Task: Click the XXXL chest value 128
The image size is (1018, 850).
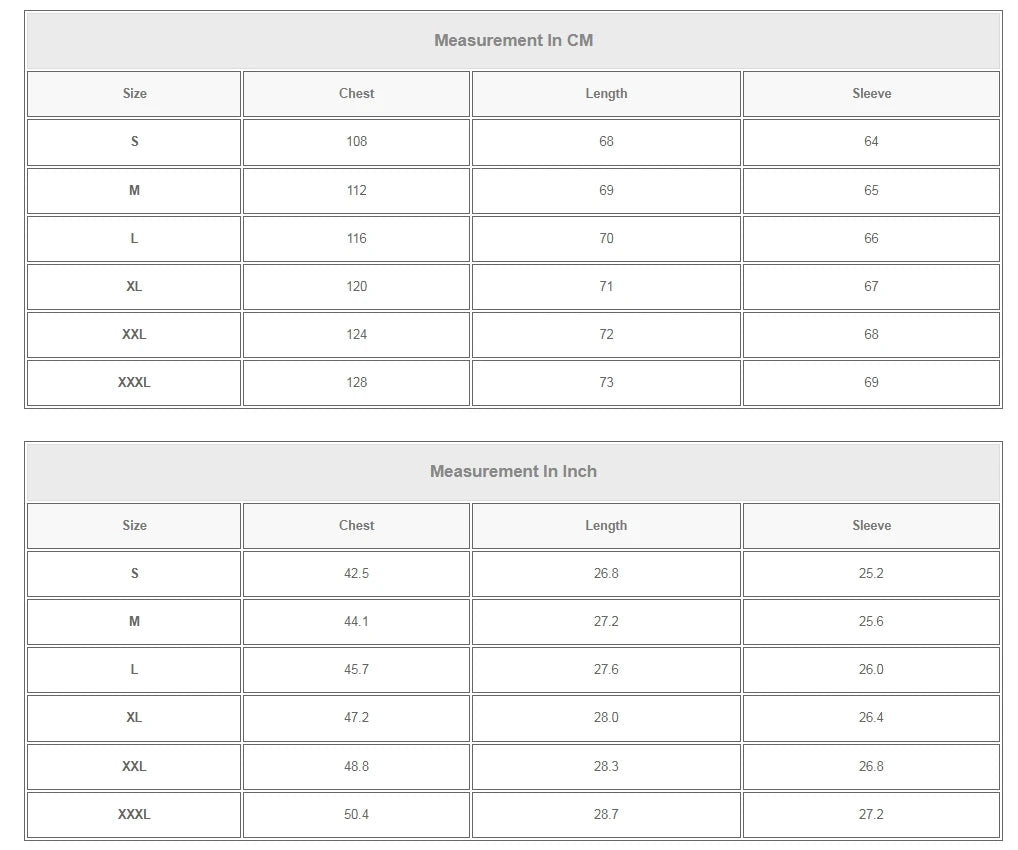Action: click(x=356, y=383)
